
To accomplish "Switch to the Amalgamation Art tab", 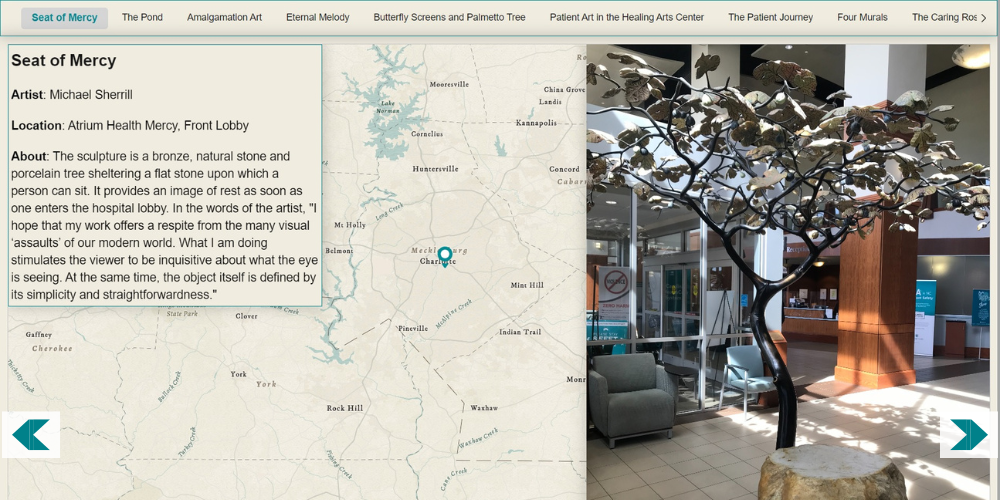I will coord(224,18).
